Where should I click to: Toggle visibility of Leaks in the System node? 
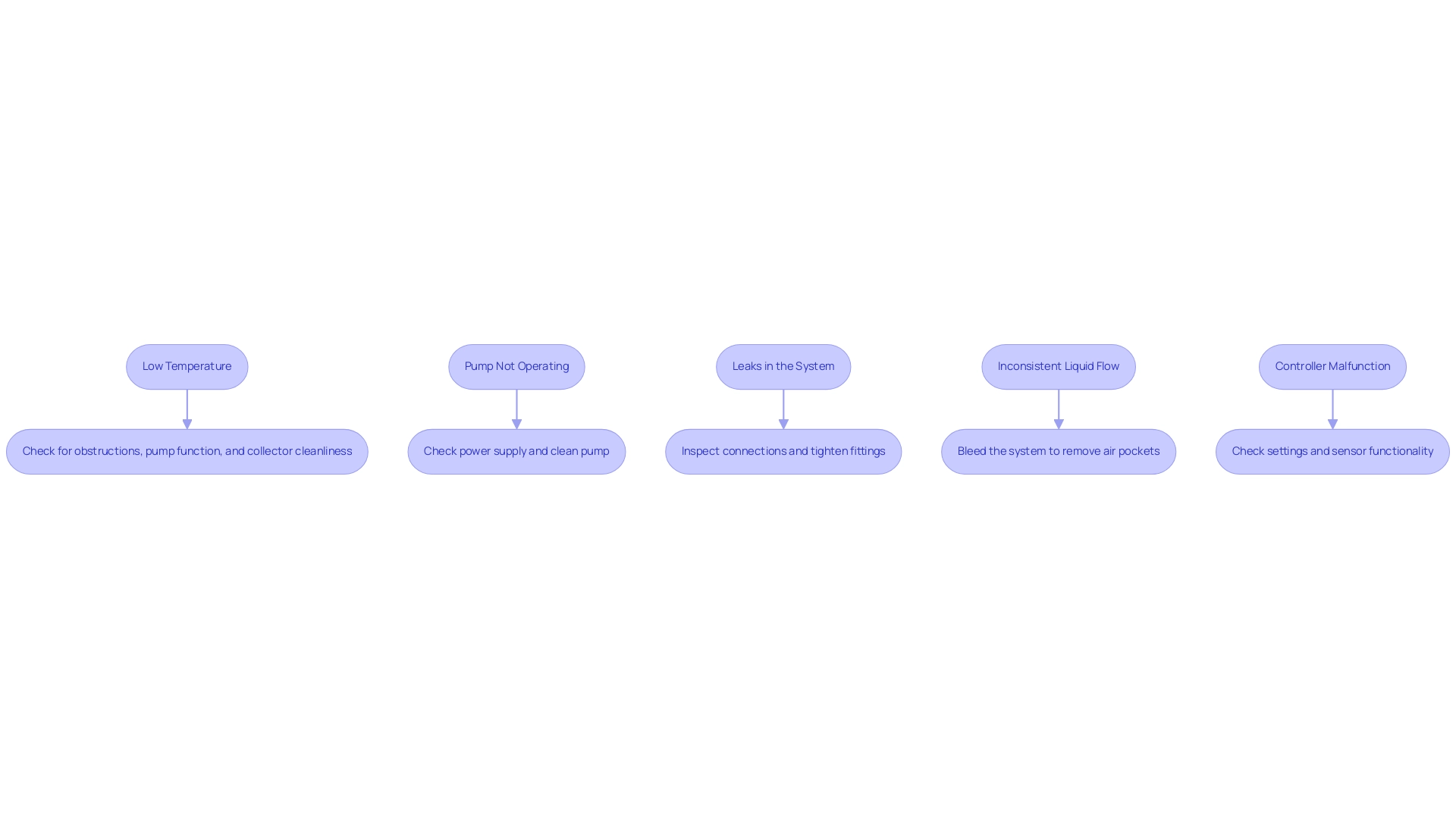(783, 366)
